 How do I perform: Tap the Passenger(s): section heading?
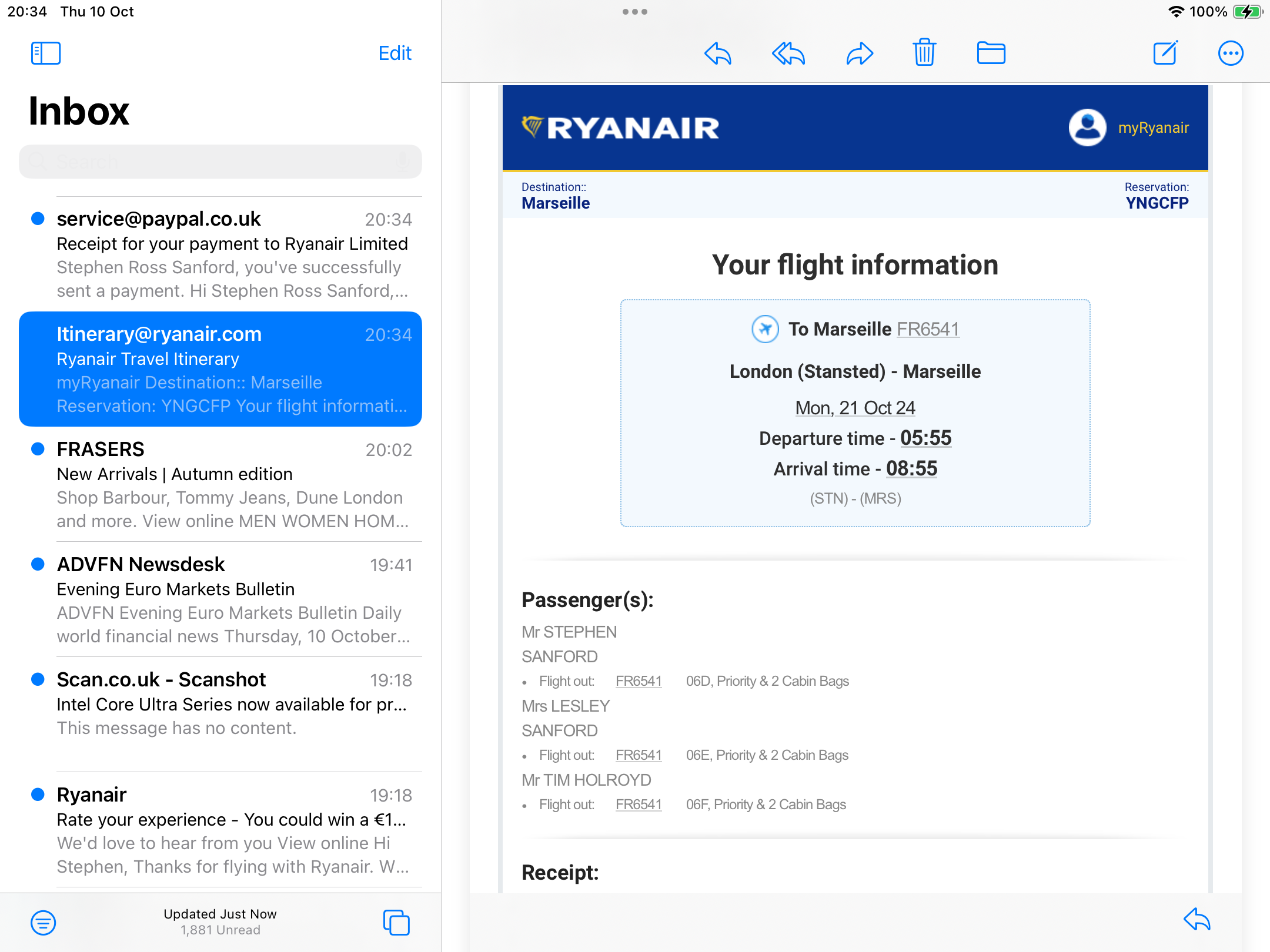(x=587, y=600)
